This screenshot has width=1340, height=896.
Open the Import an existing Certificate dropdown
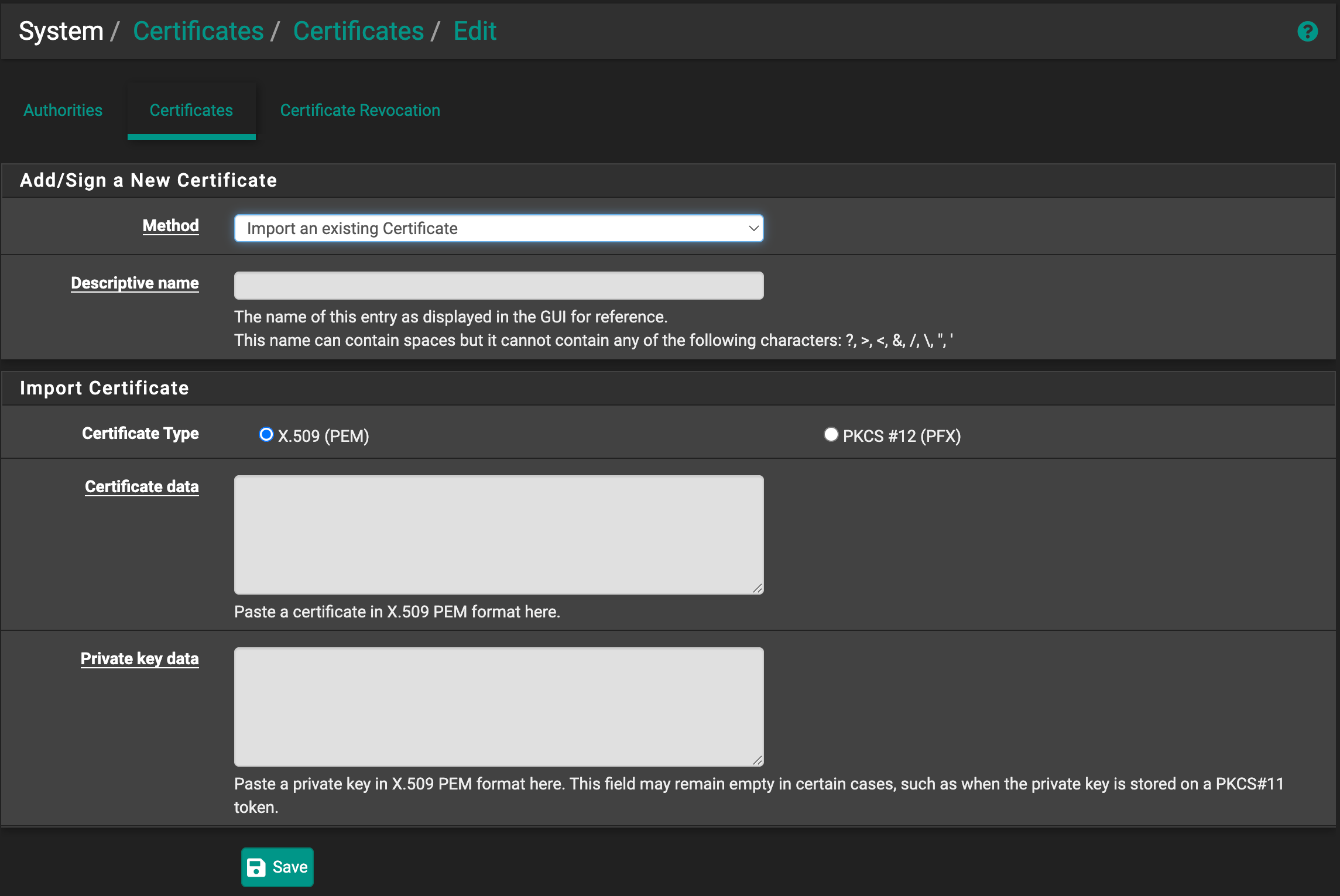[498, 228]
